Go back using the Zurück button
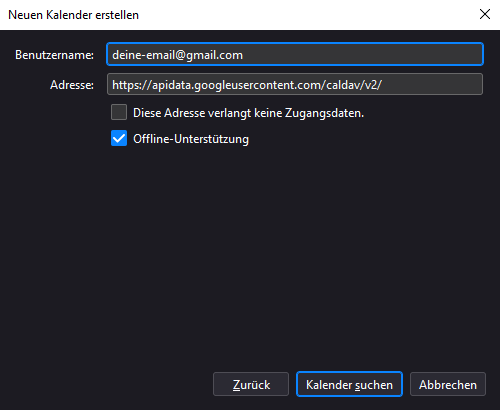 [251, 384]
